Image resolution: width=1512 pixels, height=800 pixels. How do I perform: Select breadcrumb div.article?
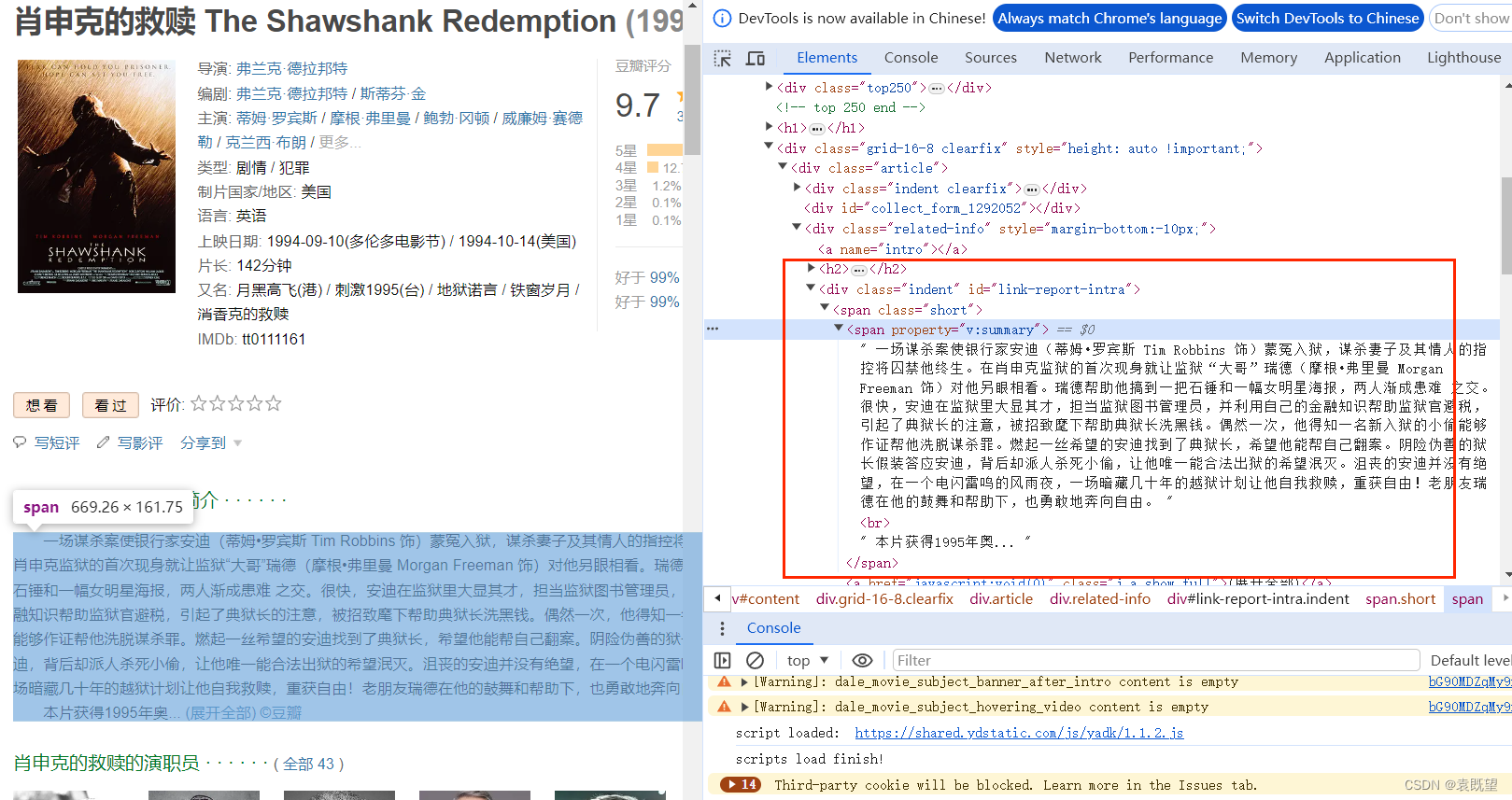[1001, 598]
